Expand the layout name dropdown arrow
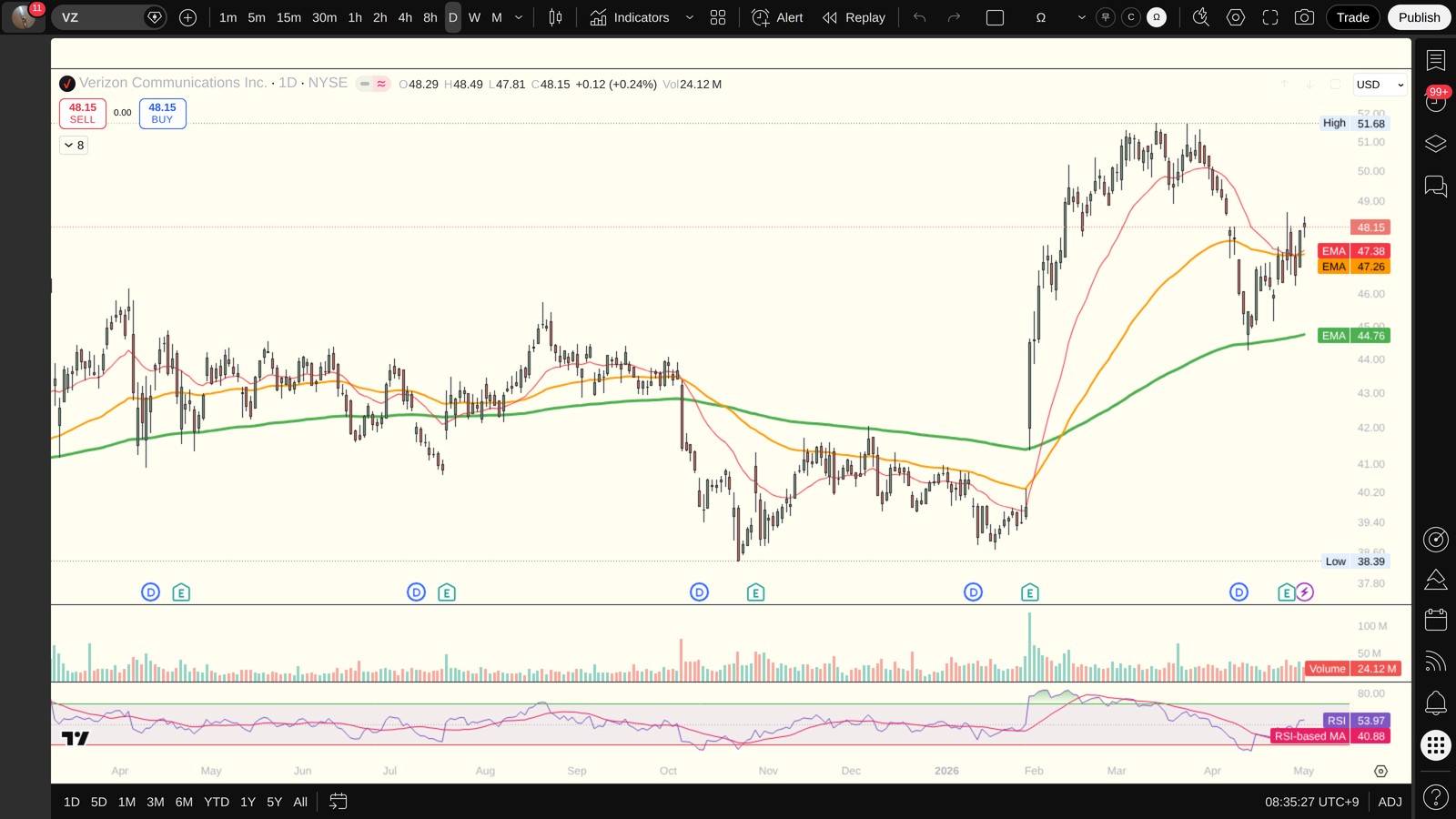Image resolution: width=1456 pixels, height=819 pixels. click(x=1082, y=17)
